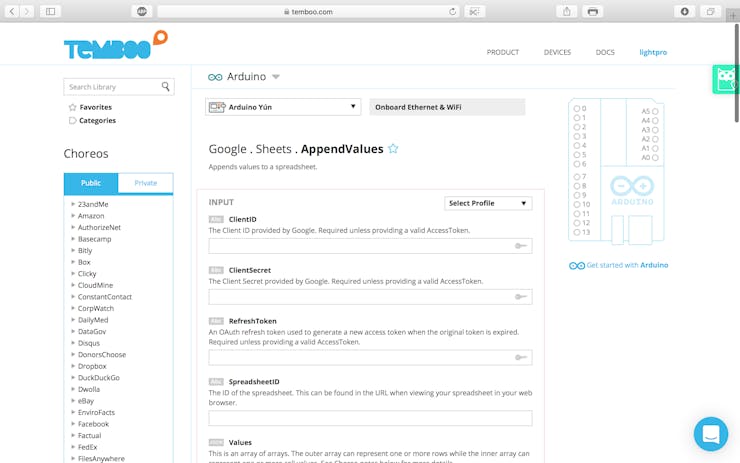Expand the Amazon choreo category

[73, 216]
